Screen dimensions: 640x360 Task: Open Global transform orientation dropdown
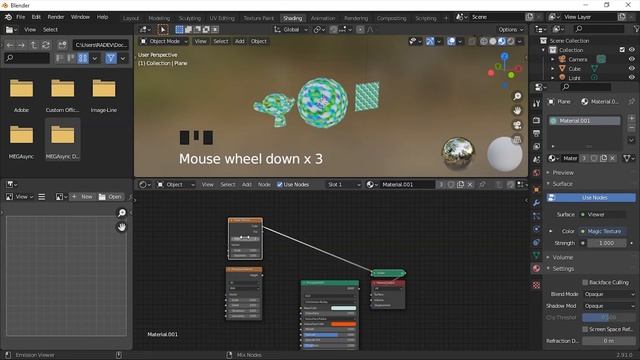(x=291, y=29)
